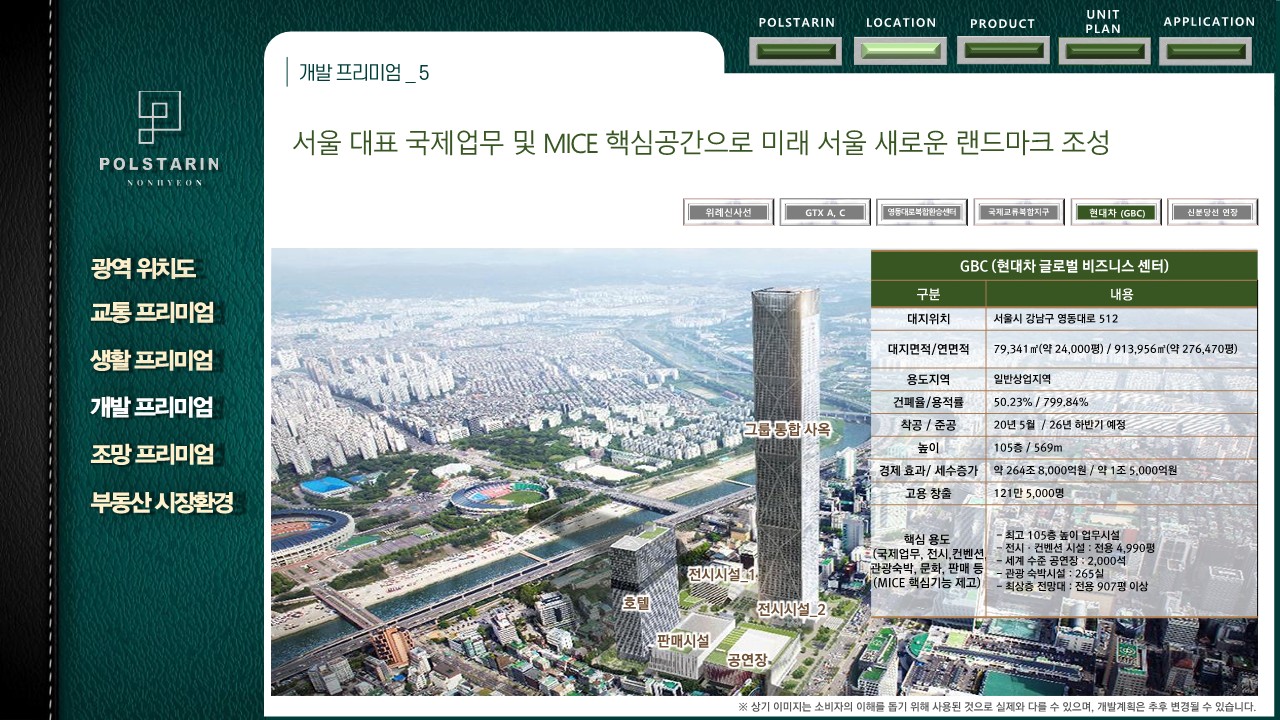Go to 생활 프리미엄 page
Screen dimensions: 1280x720
152,360
